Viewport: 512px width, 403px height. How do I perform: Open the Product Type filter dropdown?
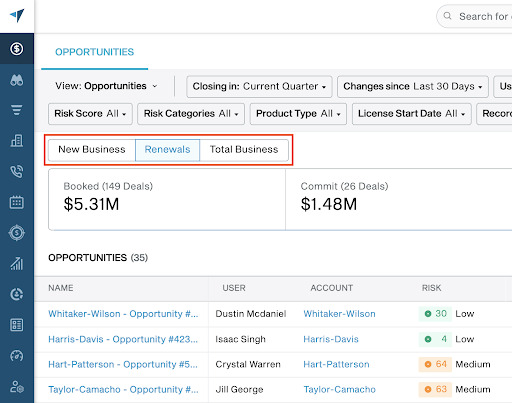(x=298, y=114)
